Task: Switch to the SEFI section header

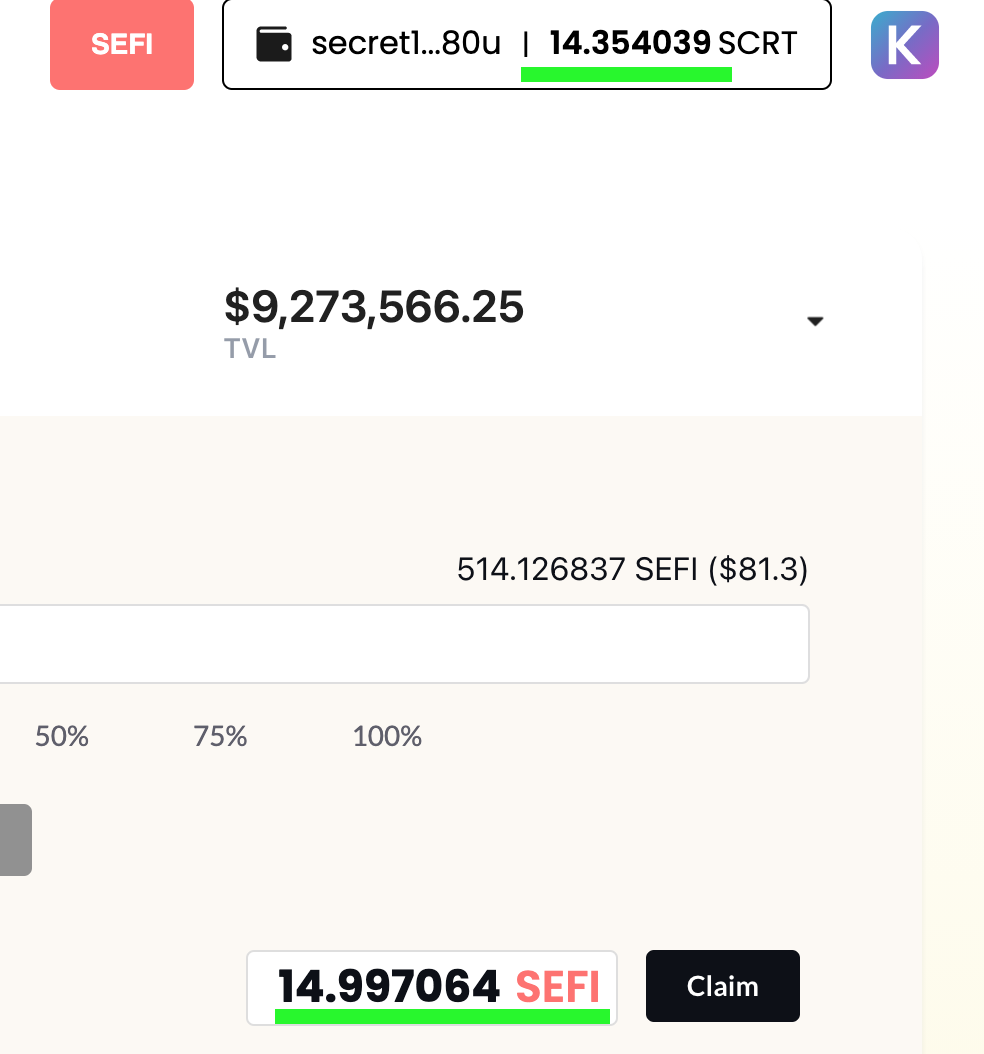Action: point(121,44)
